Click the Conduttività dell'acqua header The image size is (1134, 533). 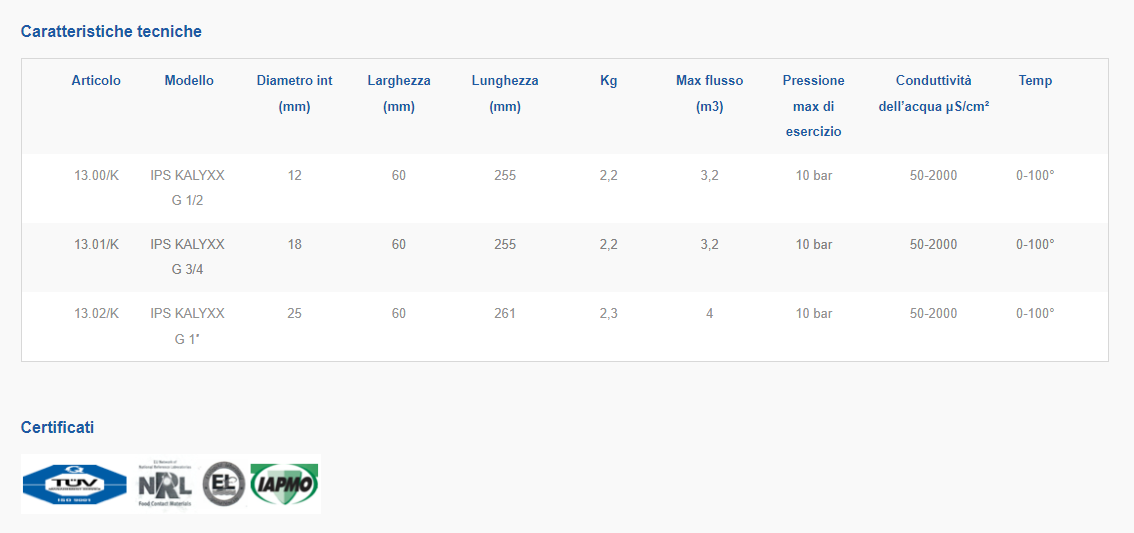pyautogui.click(x=934, y=94)
